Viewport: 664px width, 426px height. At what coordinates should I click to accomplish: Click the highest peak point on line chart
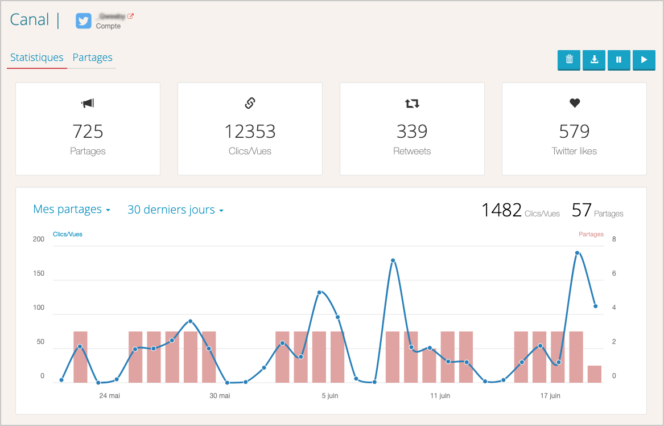[x=577, y=253]
